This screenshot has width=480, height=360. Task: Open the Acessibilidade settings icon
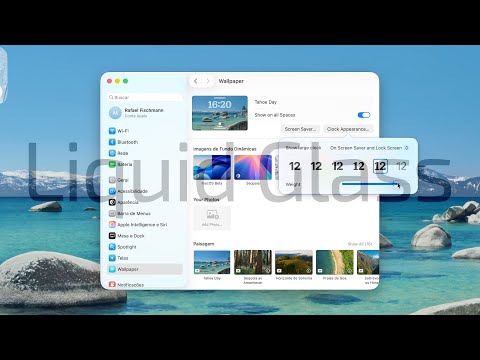coord(112,191)
